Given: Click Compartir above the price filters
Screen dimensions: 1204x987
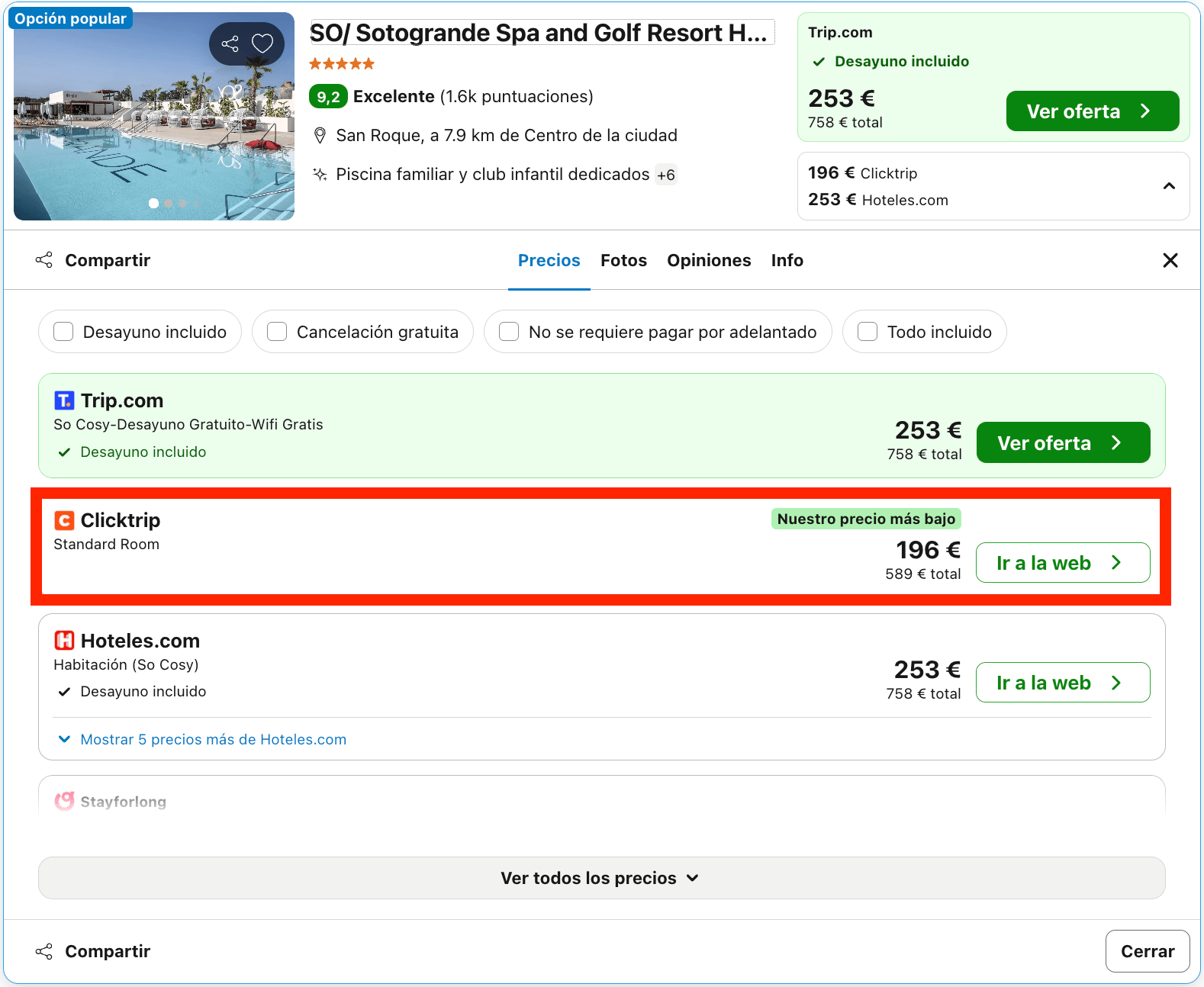Looking at the screenshot, I should (93, 261).
